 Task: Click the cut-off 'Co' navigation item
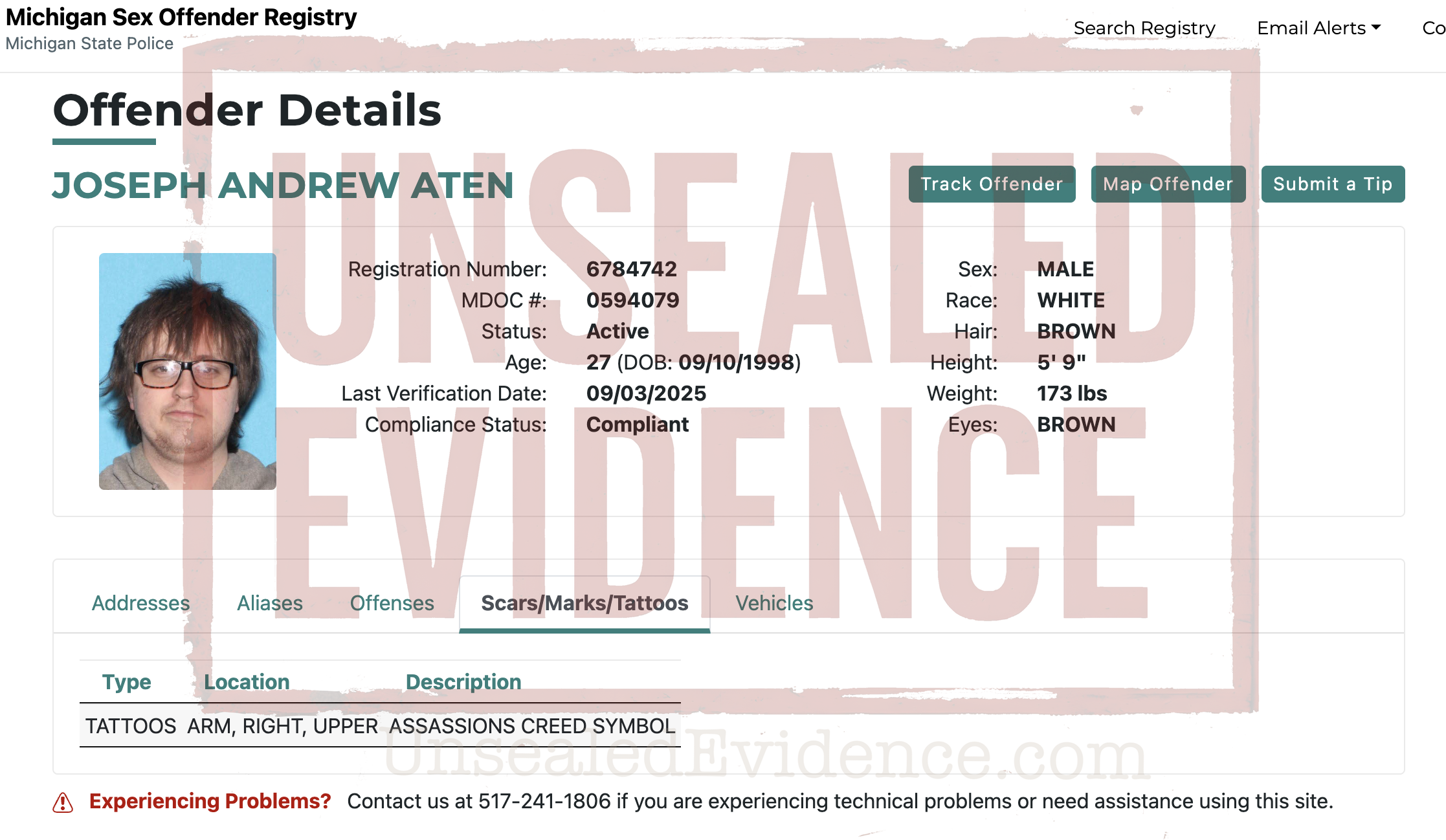(x=1433, y=28)
